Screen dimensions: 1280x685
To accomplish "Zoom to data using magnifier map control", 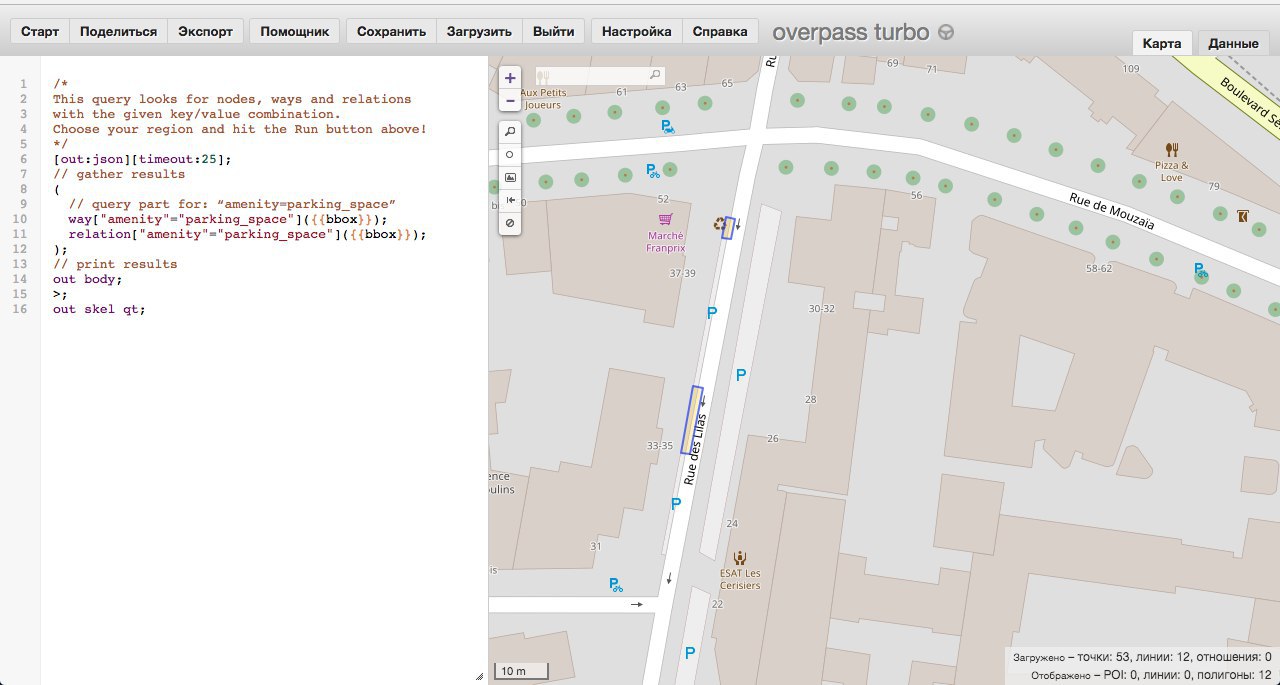I will (x=510, y=131).
